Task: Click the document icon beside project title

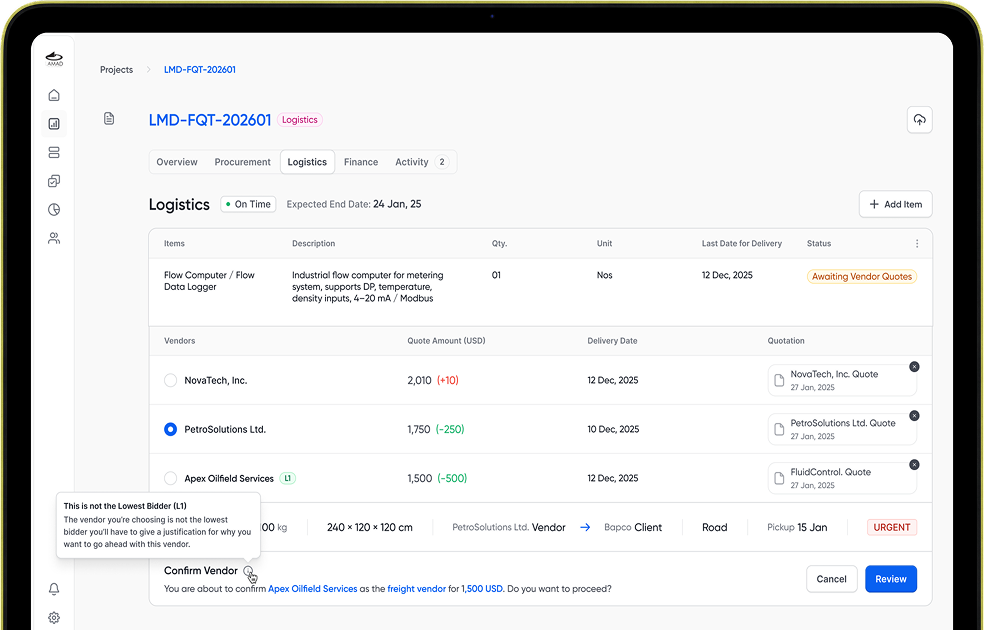Action: point(109,119)
